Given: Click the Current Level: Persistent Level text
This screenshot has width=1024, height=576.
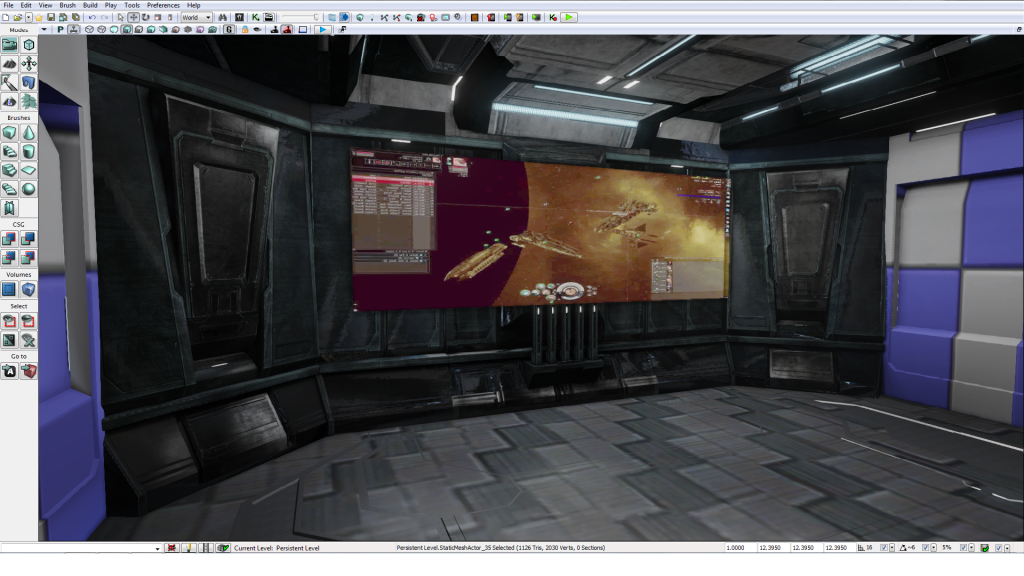Looking at the screenshot, I should pos(277,549).
